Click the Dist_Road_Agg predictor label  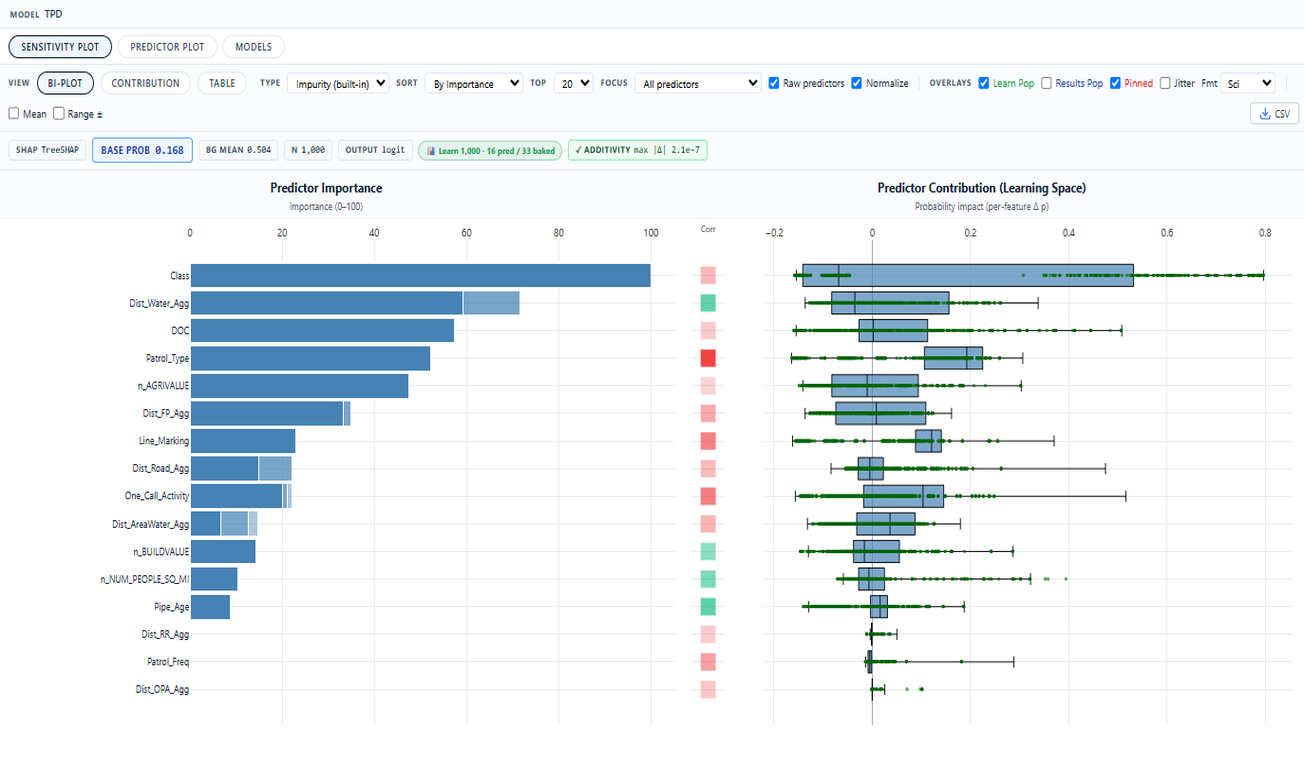[x=161, y=468]
